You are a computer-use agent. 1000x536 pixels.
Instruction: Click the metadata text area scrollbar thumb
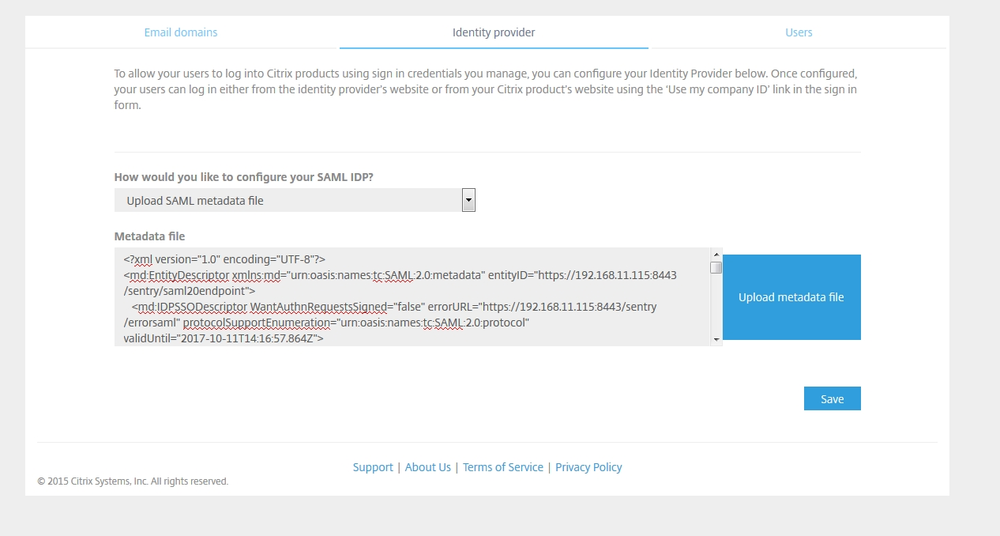click(x=716, y=267)
